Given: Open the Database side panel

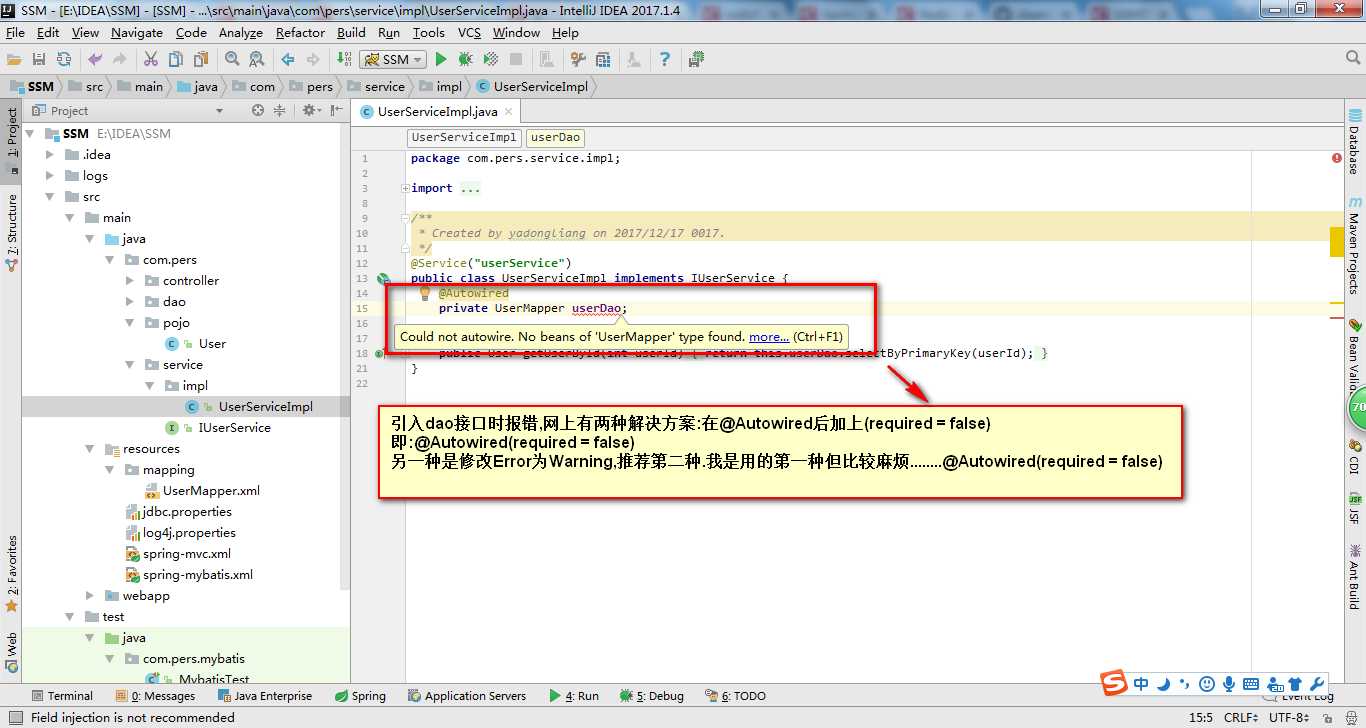Looking at the screenshot, I should tap(1354, 142).
